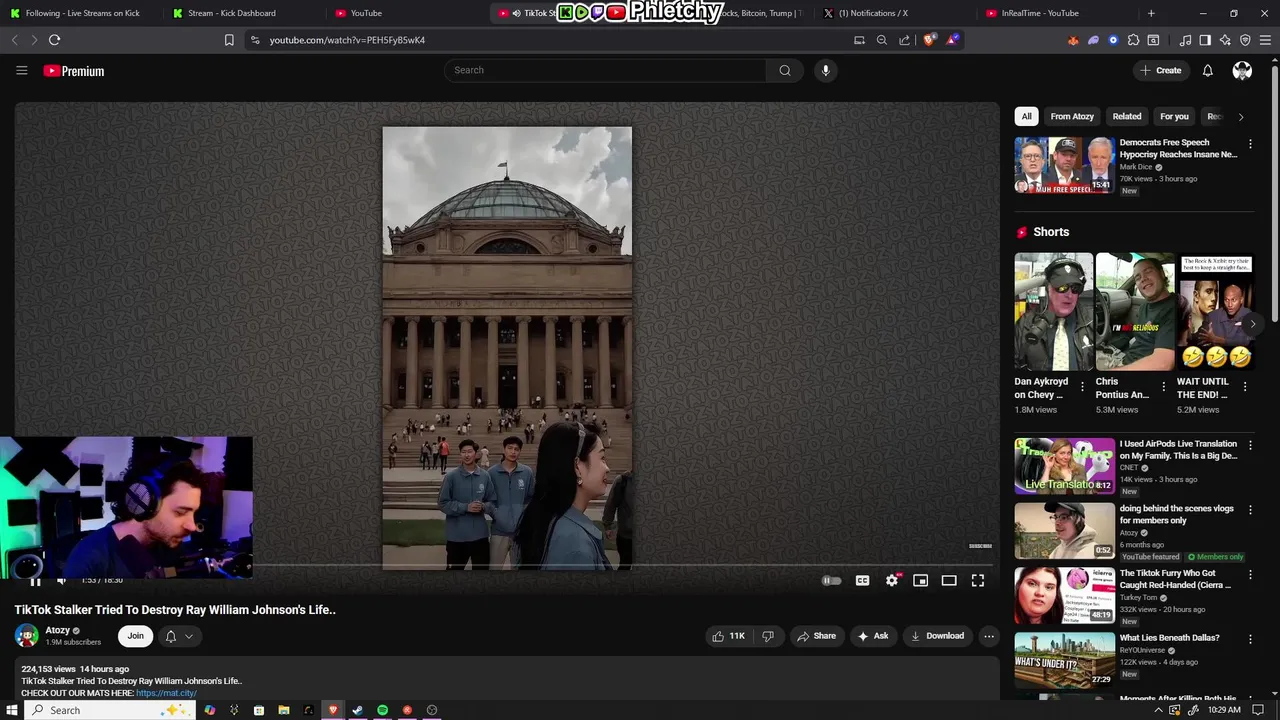Open the mat.city link in description
The height and width of the screenshot is (720, 1280).
tap(166, 693)
